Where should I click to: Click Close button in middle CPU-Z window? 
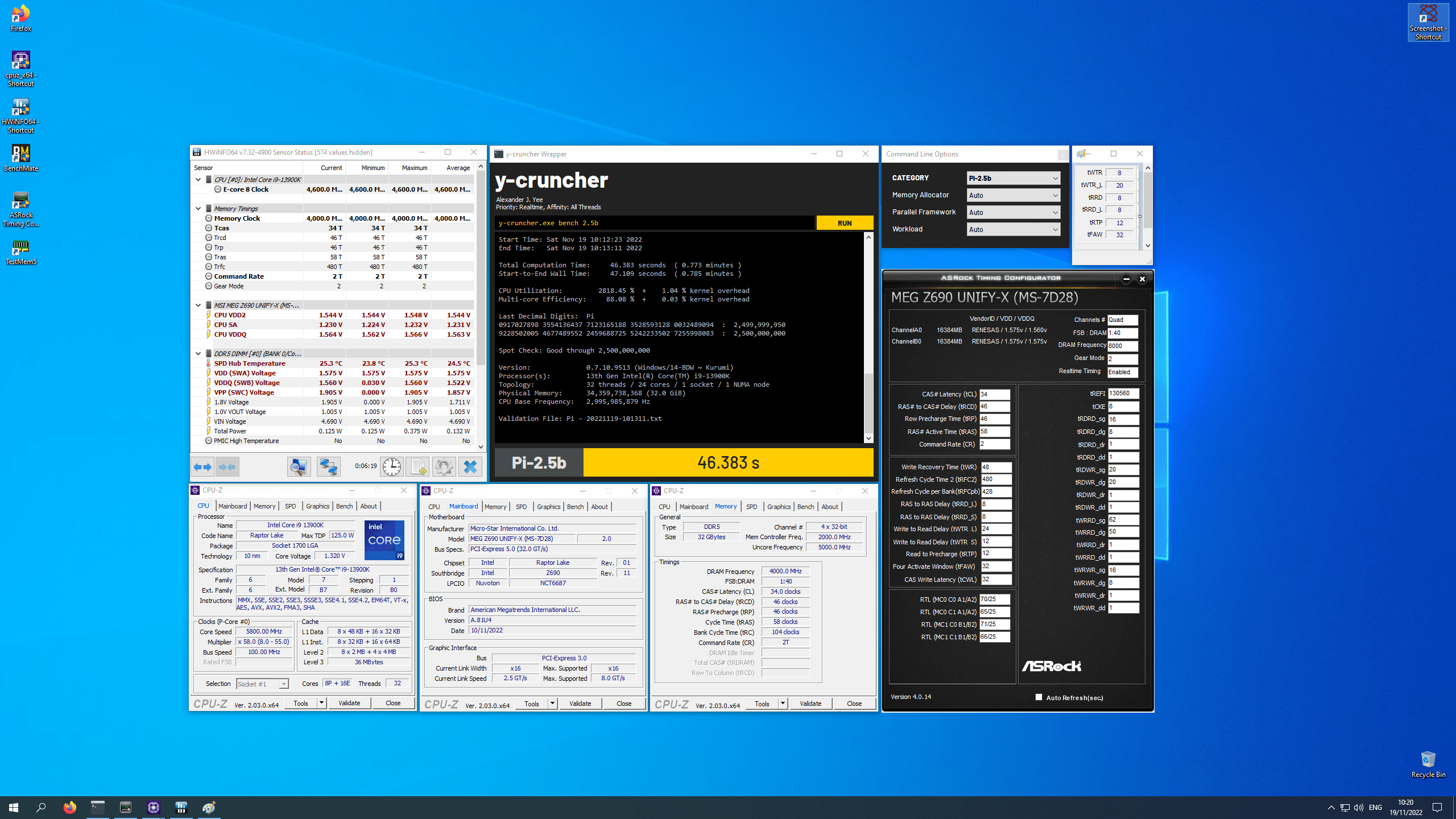624,704
